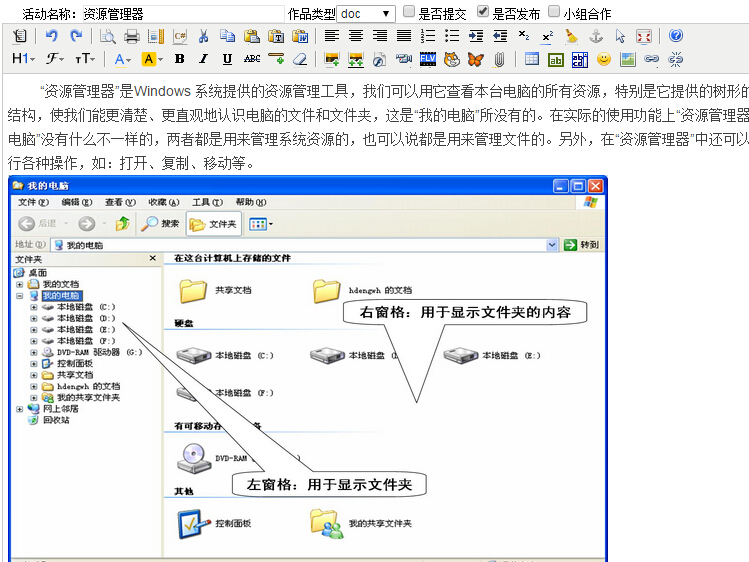Screen dimensions: 749x562
Task: Center the text alignment
Action: [356, 36]
